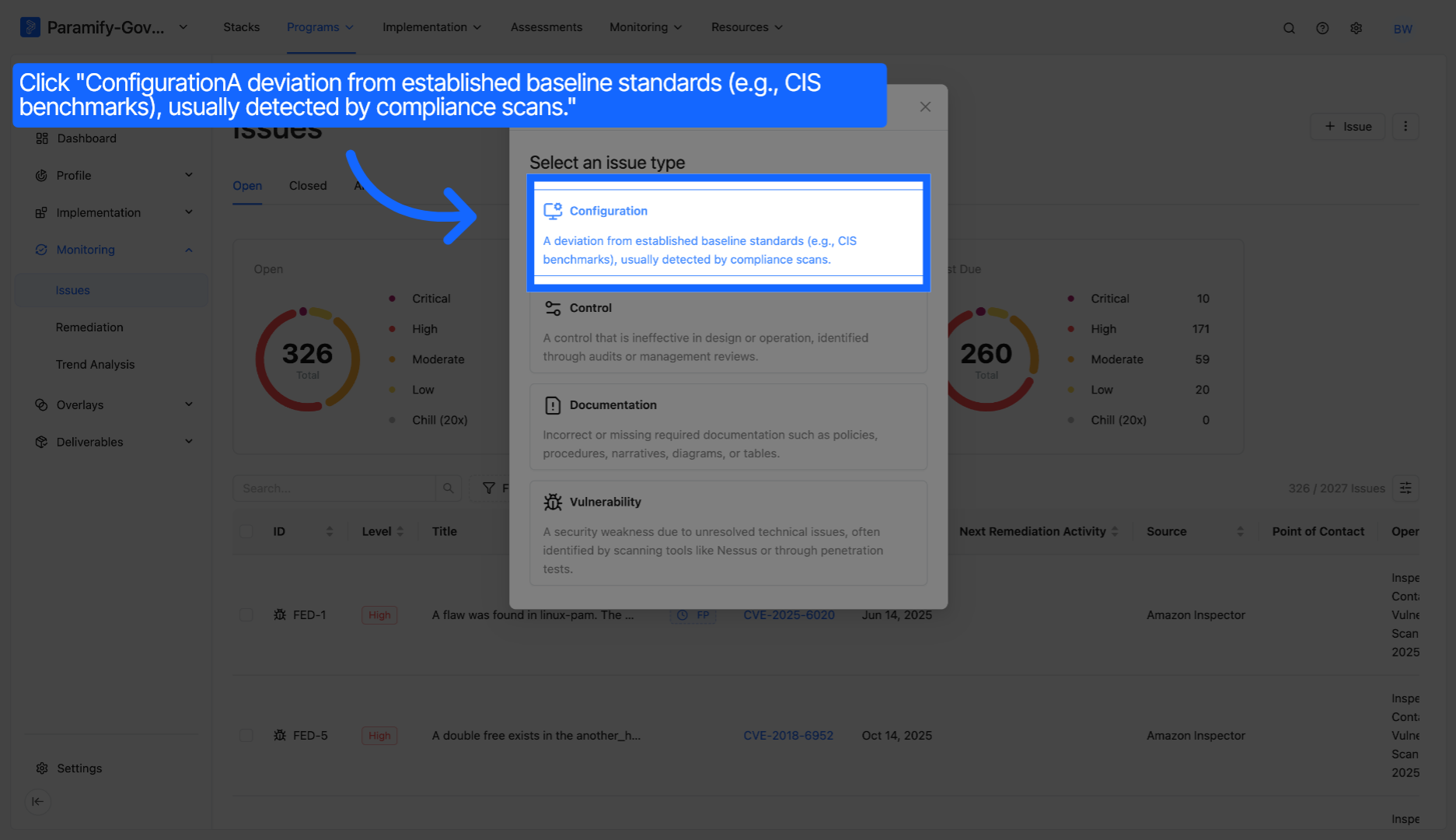
Task: Expand the Overlays sidebar section chevron
Action: click(x=189, y=404)
